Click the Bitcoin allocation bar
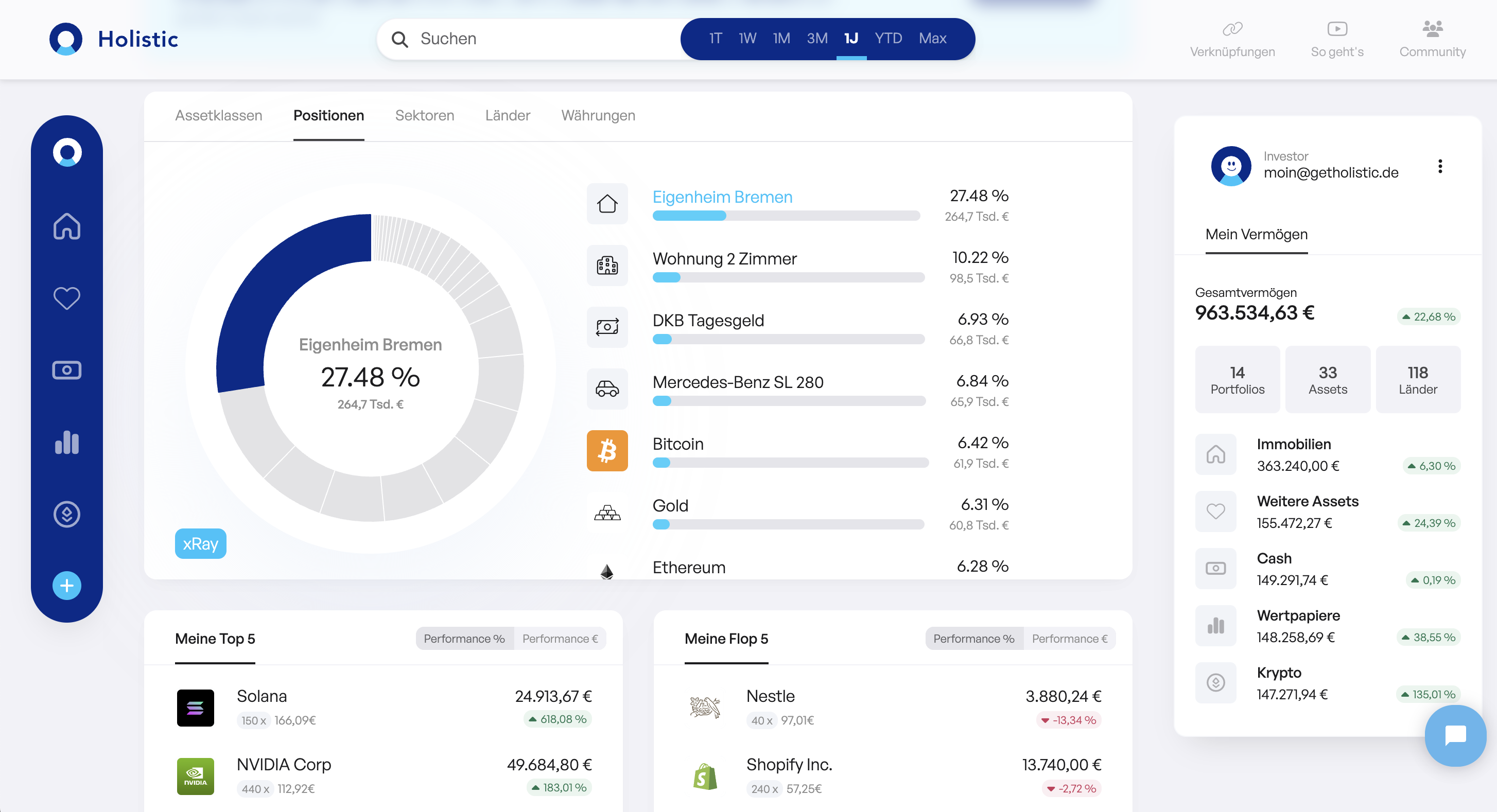 tap(790, 463)
